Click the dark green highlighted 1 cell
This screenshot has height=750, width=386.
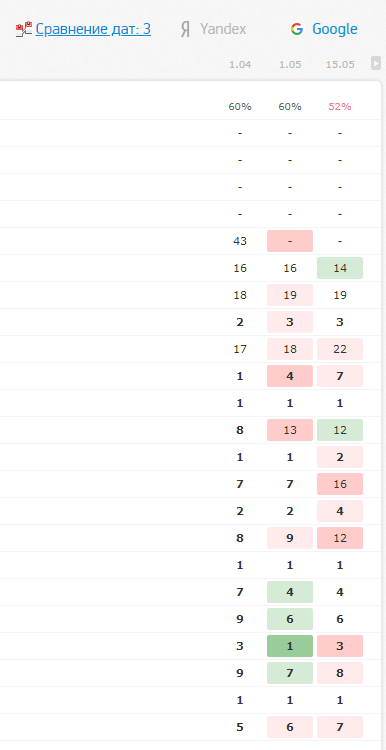click(x=290, y=646)
